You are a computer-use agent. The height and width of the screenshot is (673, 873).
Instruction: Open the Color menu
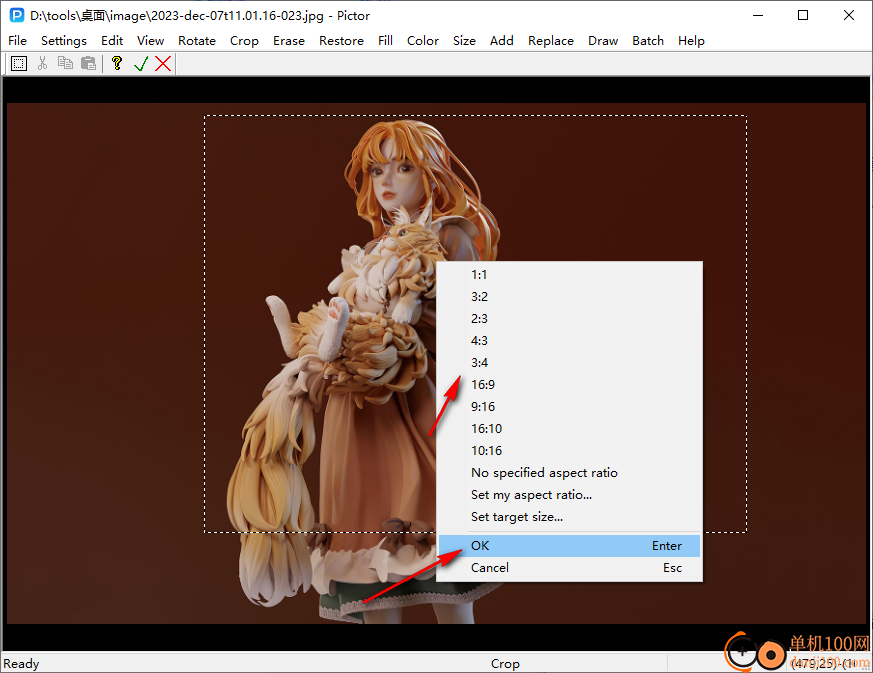(x=423, y=41)
